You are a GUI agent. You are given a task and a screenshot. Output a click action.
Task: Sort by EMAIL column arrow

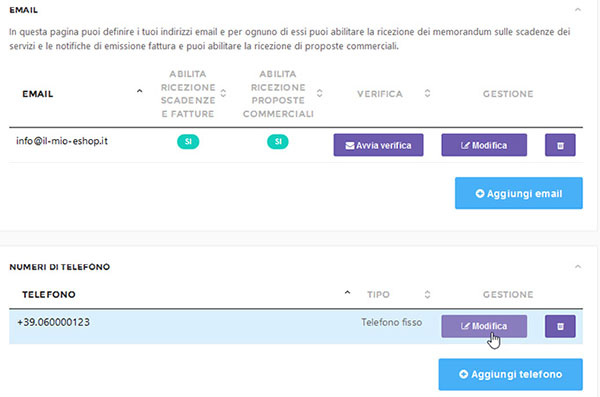click(x=139, y=91)
